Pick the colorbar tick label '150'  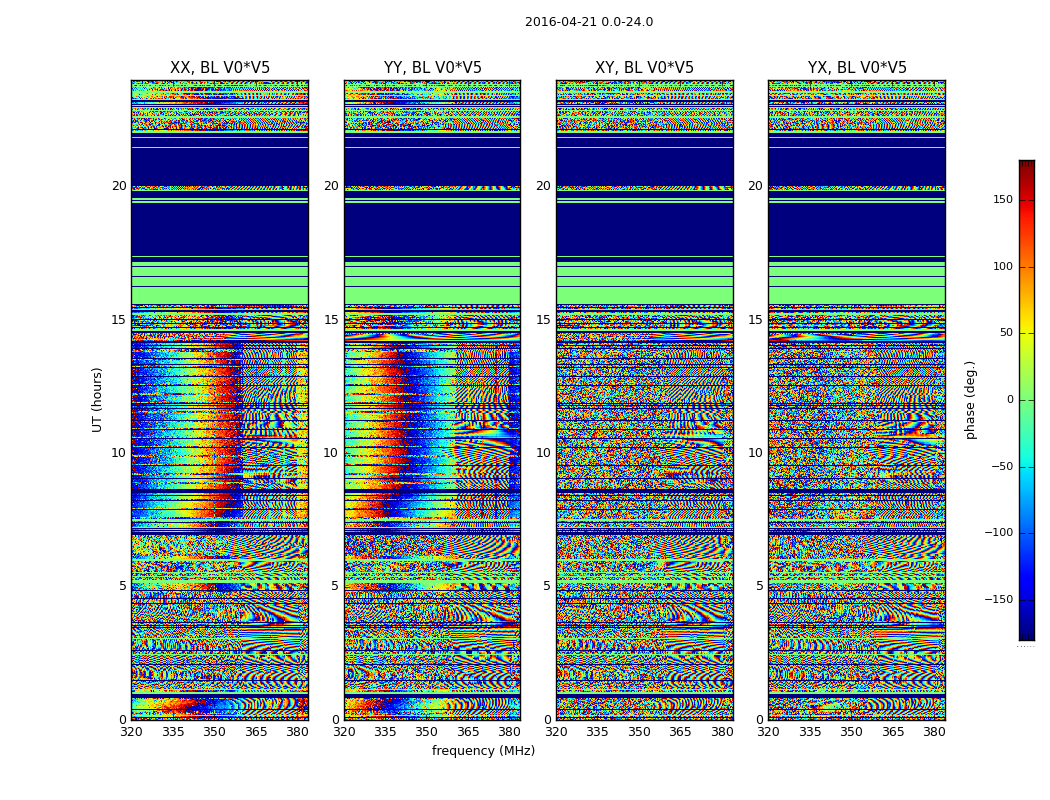click(x=1002, y=200)
